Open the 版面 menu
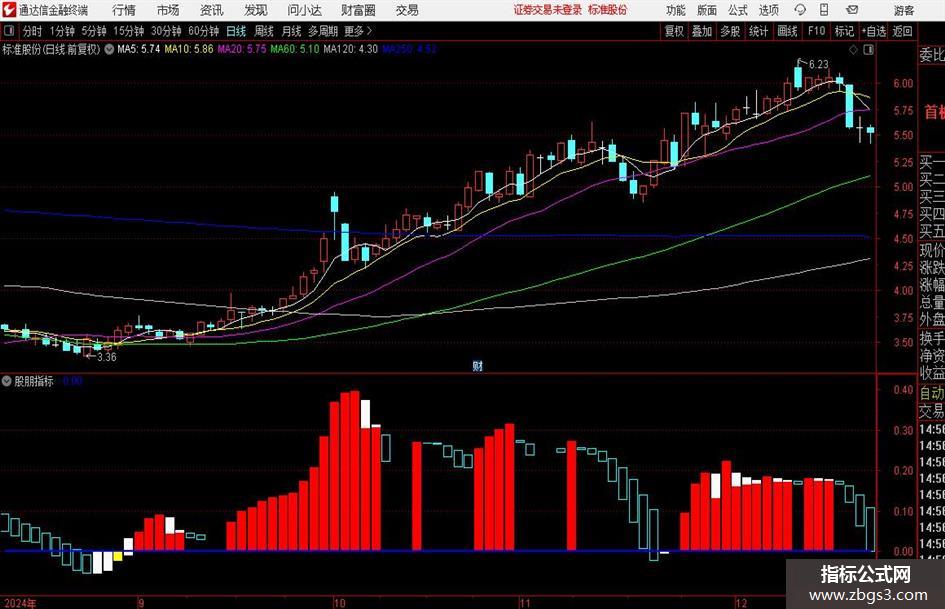This screenshot has height=609, width=945. (706, 10)
